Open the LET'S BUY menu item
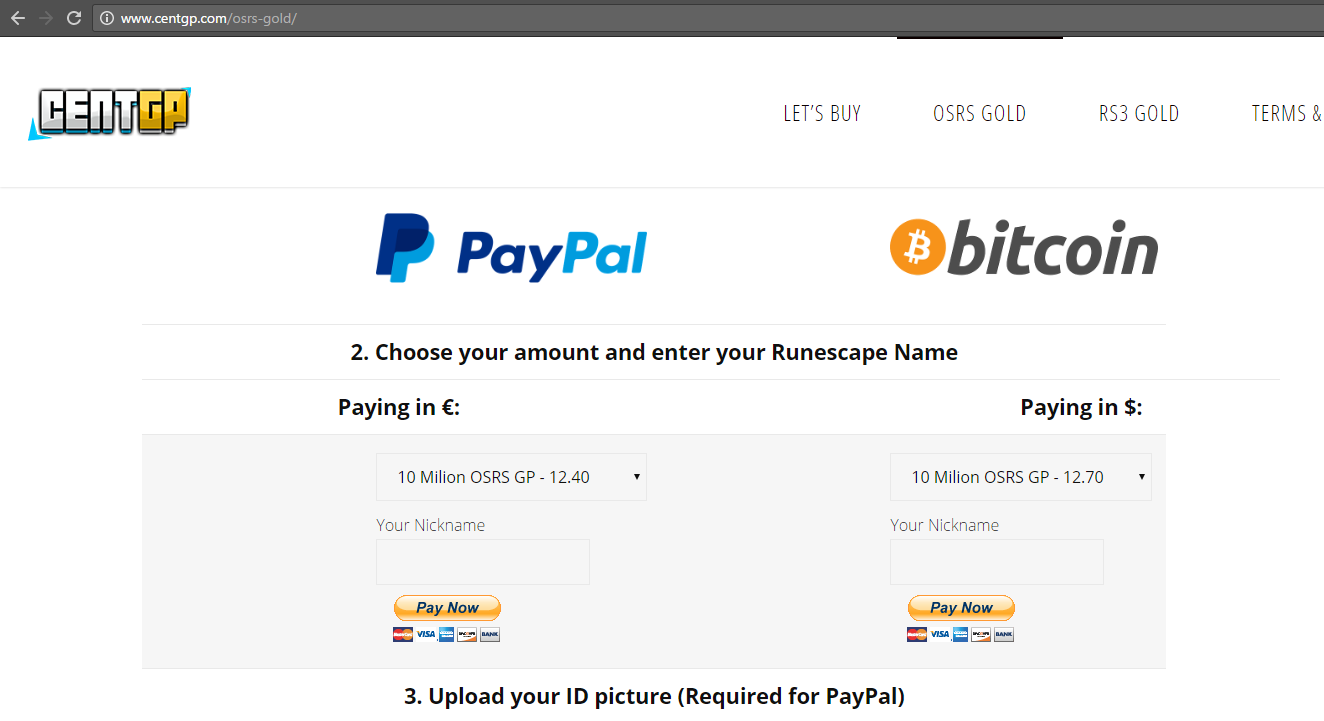The image size is (1324, 721). (822, 114)
